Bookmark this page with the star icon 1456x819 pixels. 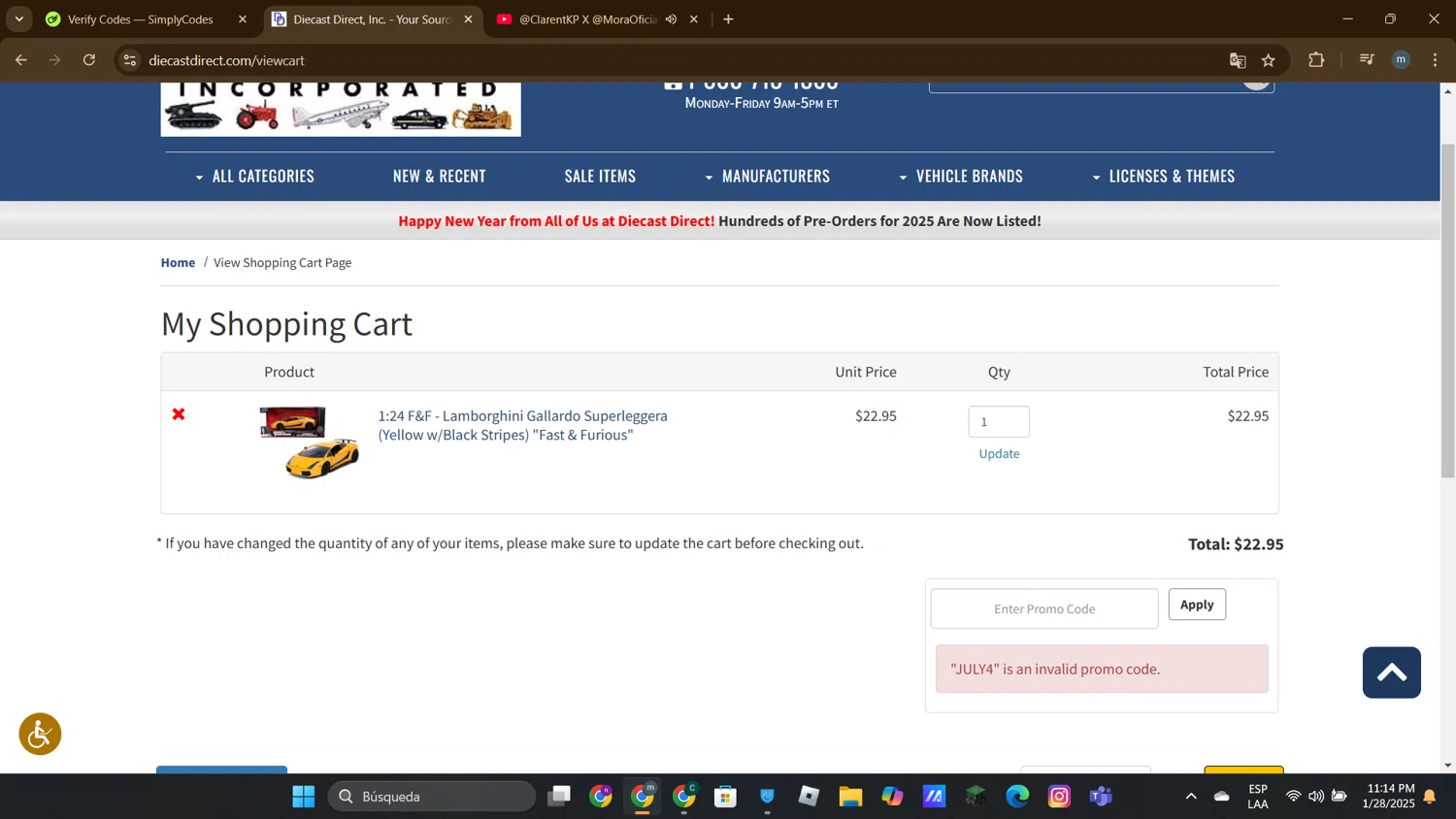pos(1268,60)
